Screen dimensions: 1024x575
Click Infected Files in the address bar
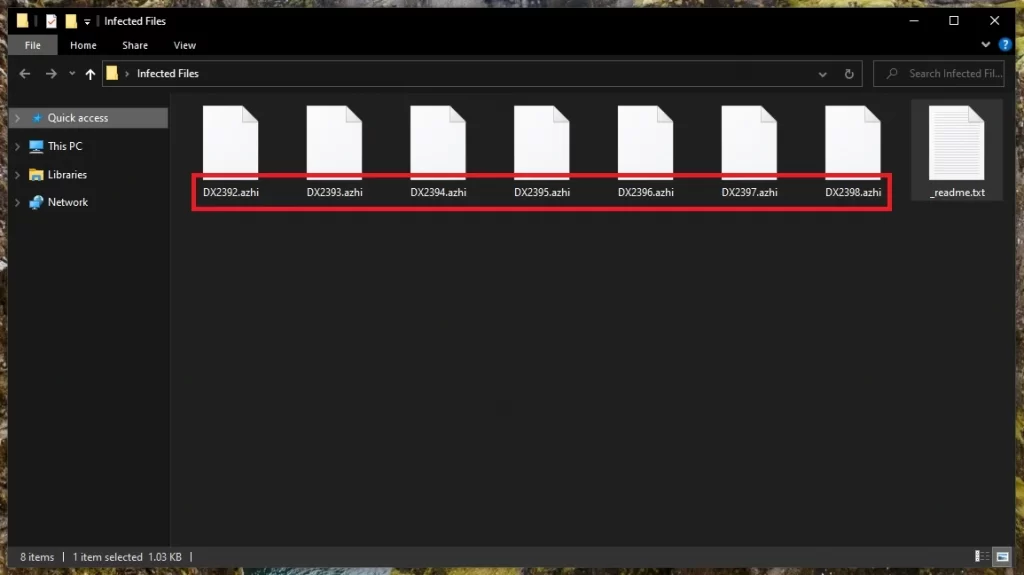(168, 73)
